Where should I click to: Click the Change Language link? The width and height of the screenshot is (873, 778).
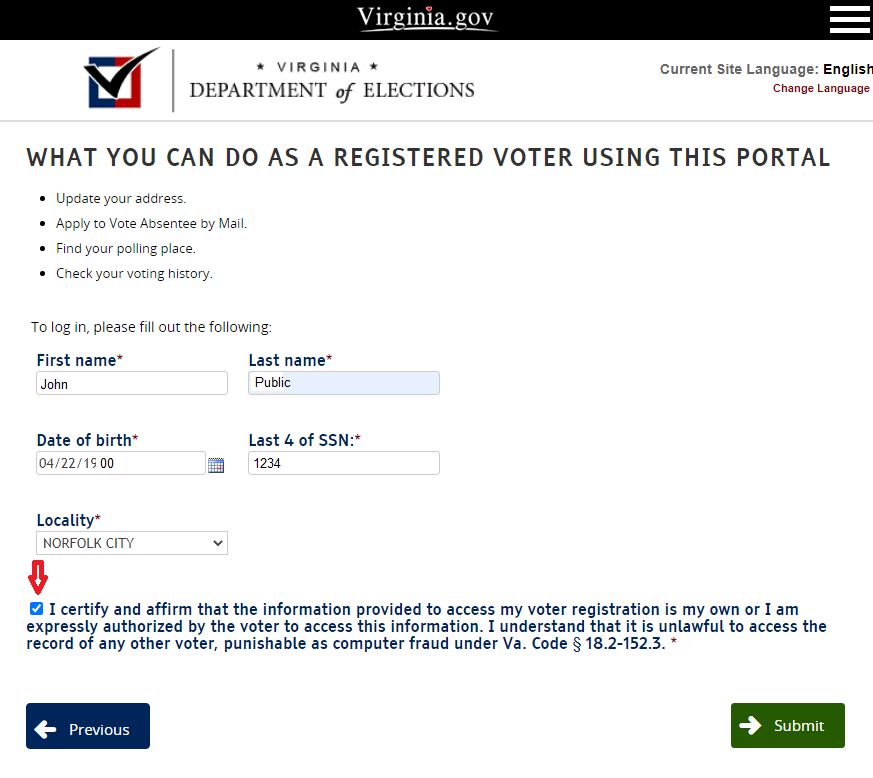point(820,88)
